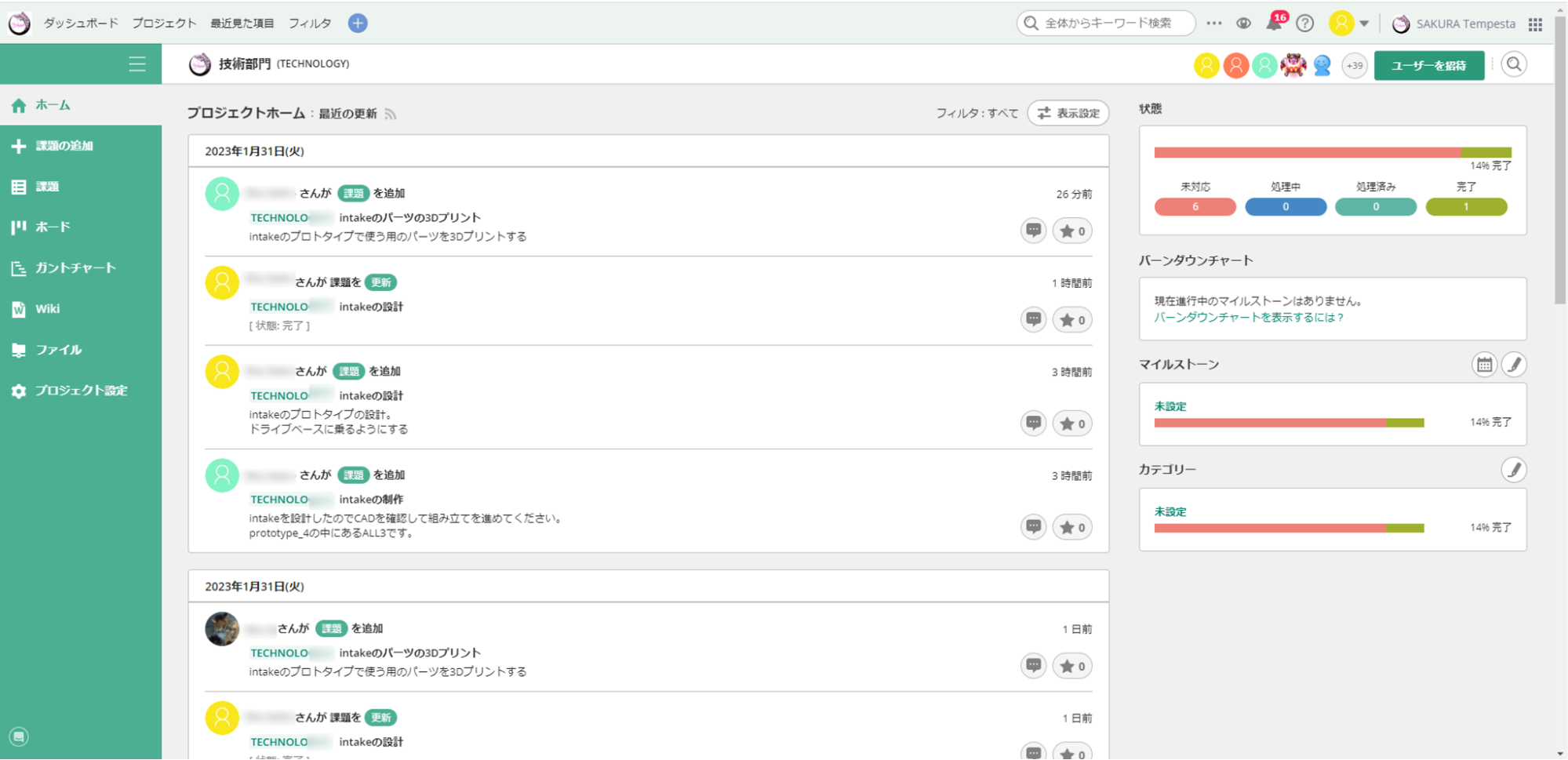
Task: Click the yellow user avatar in top bar
Action: (x=1341, y=24)
